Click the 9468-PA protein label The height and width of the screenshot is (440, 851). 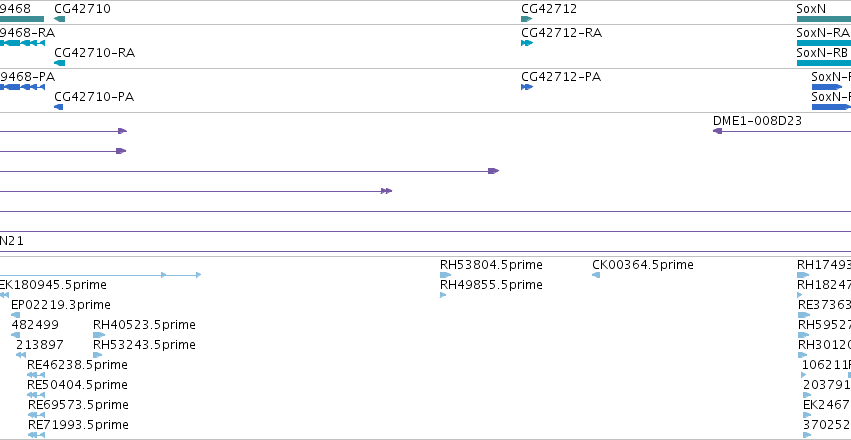pos(27,77)
